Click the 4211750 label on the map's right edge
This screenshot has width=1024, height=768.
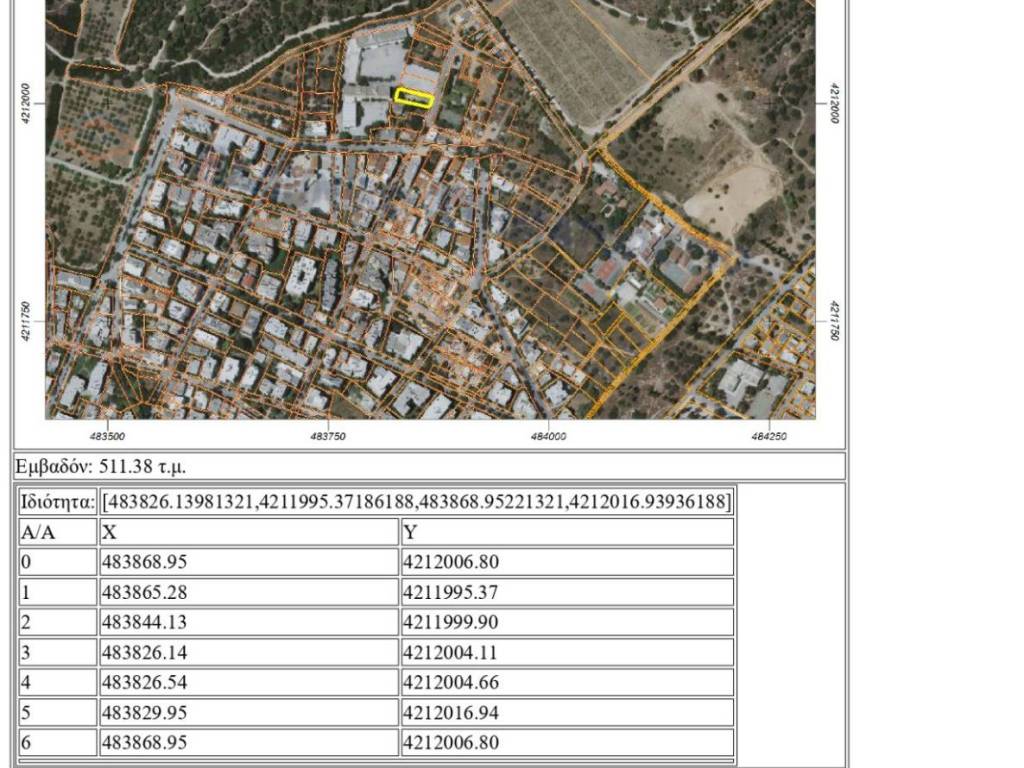[x=834, y=322]
